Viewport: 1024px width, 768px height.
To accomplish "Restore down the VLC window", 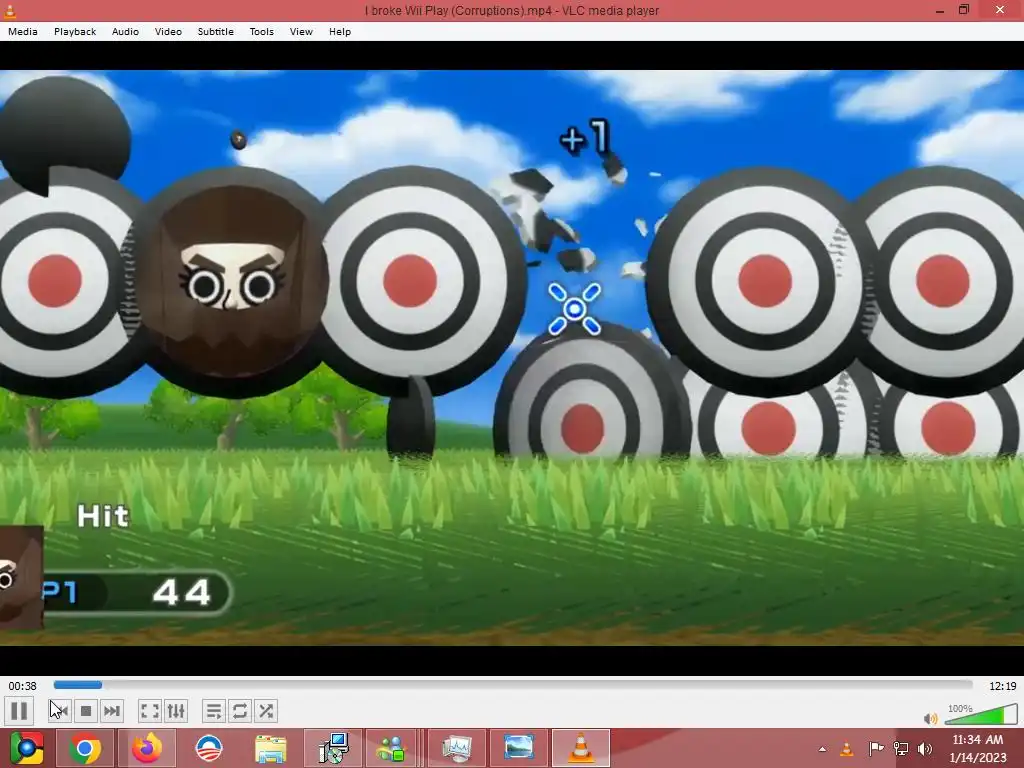I will [964, 10].
